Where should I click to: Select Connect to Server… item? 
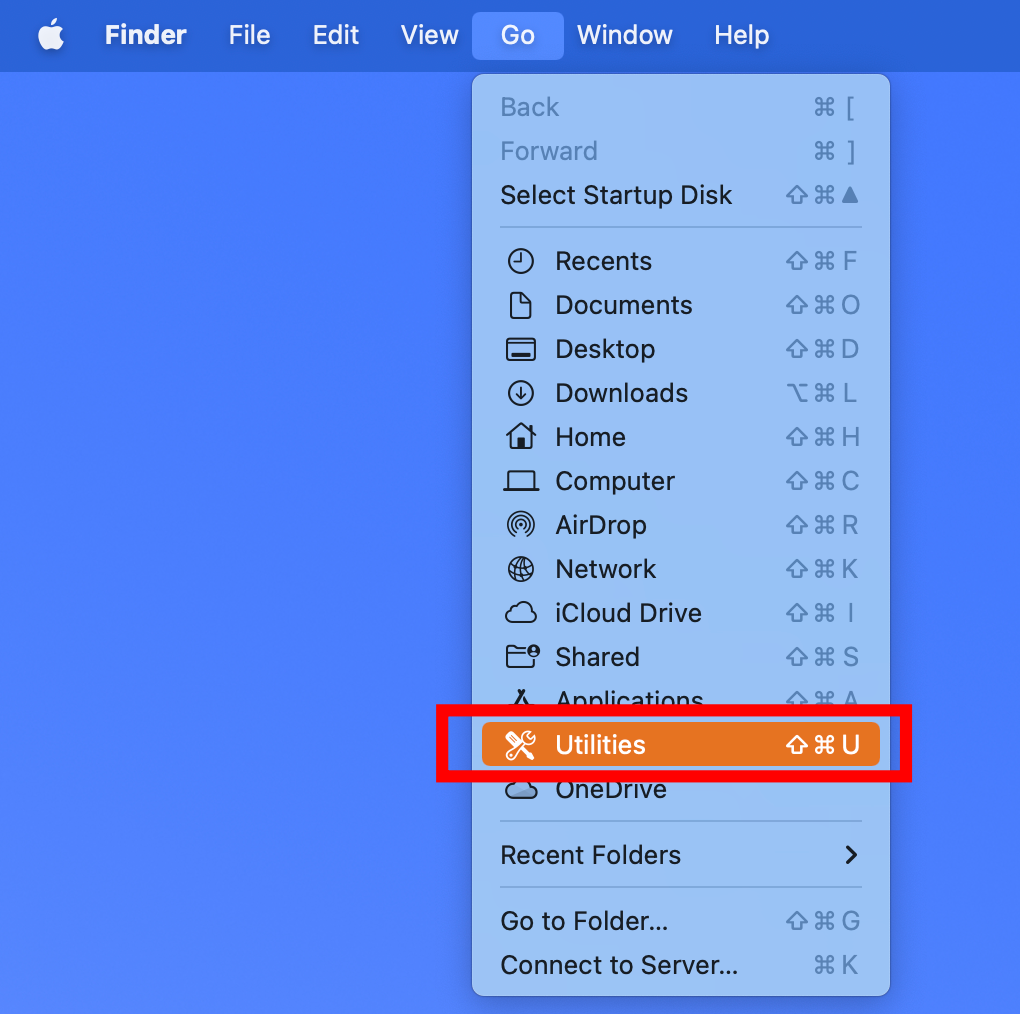pyautogui.click(x=619, y=965)
